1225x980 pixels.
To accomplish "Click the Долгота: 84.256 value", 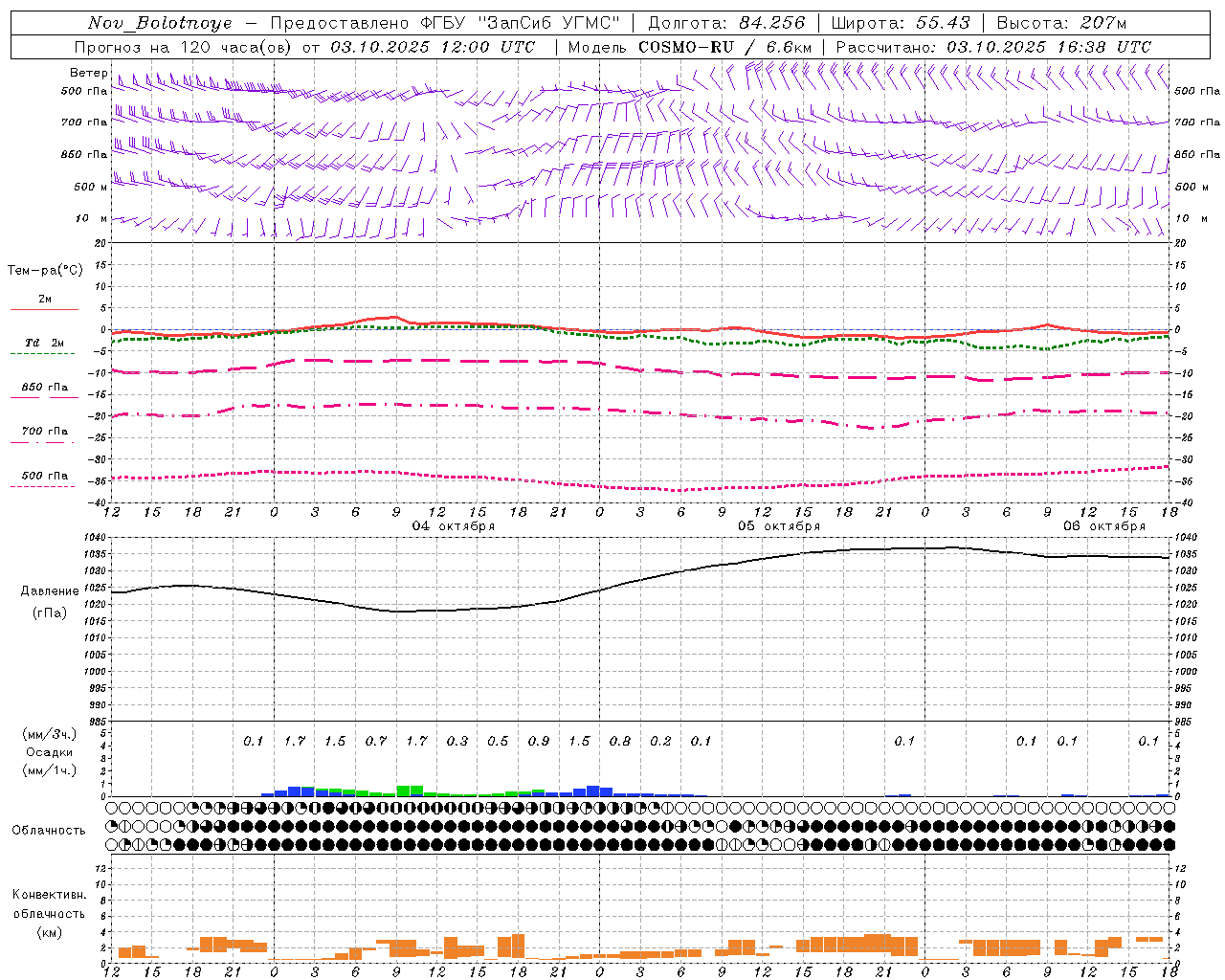I will point(726,23).
